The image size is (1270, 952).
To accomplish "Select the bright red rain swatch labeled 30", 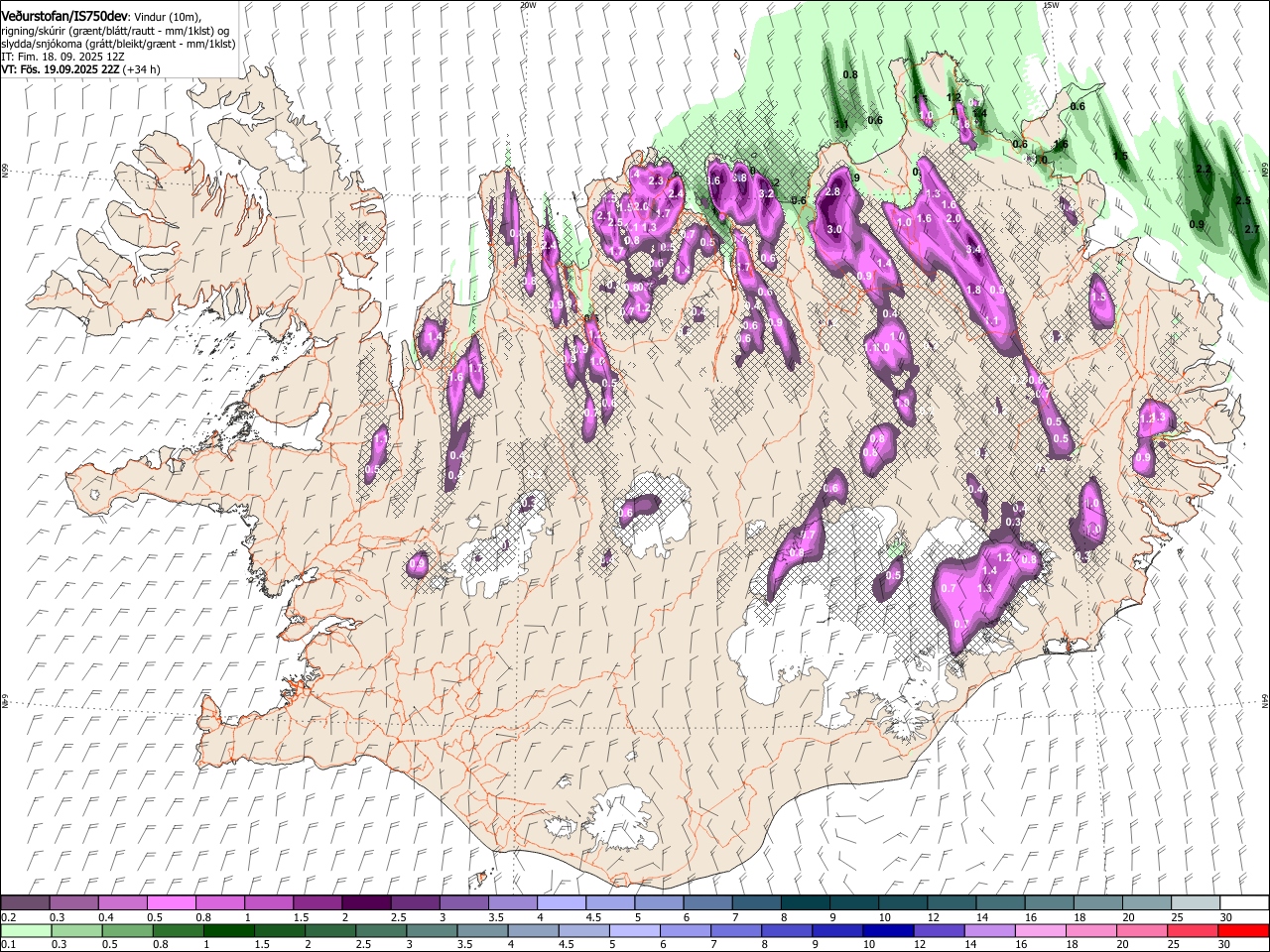I will click(1243, 930).
